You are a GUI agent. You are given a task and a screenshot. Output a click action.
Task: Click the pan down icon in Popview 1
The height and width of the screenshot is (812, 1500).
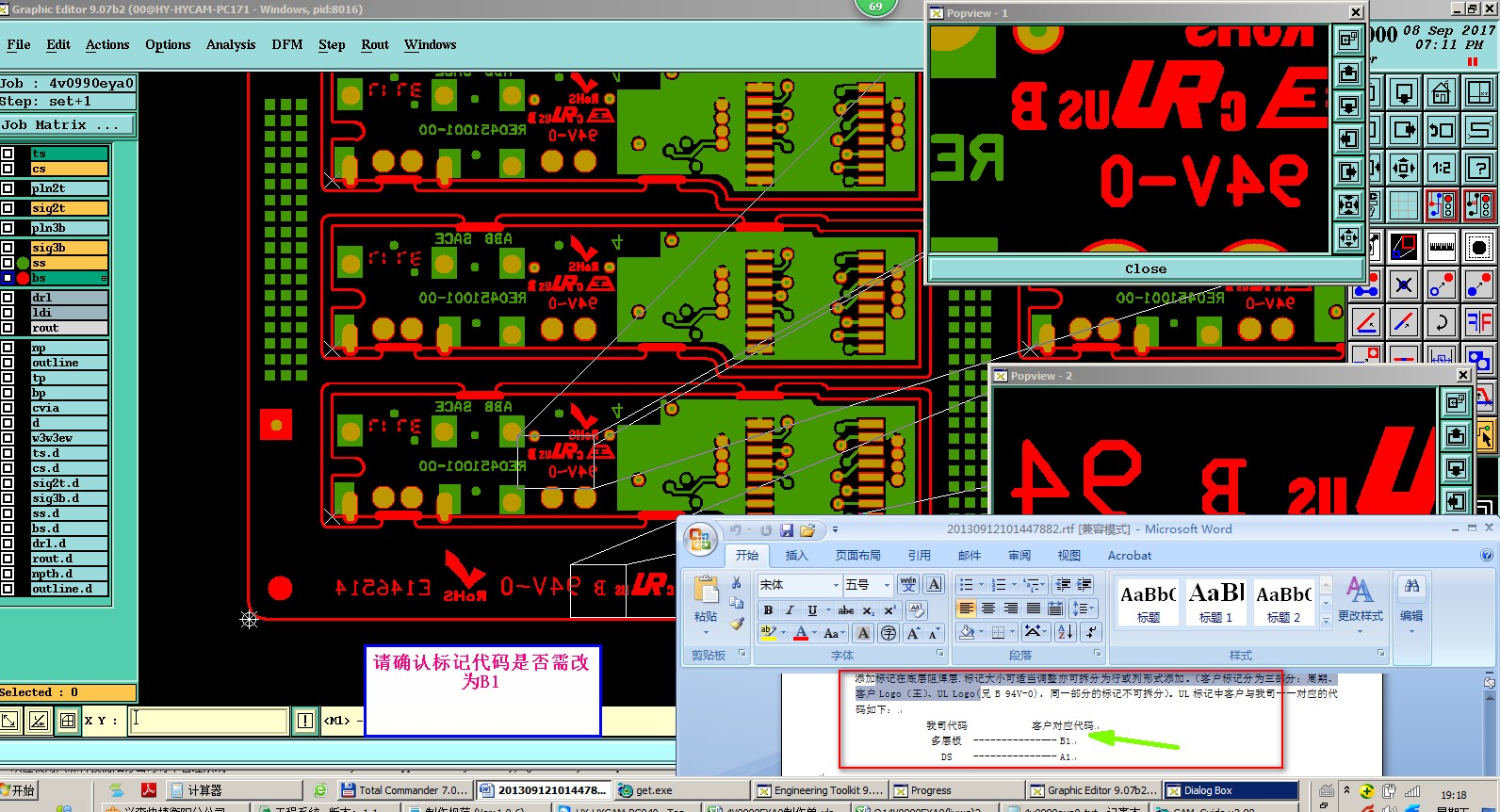point(1348,105)
